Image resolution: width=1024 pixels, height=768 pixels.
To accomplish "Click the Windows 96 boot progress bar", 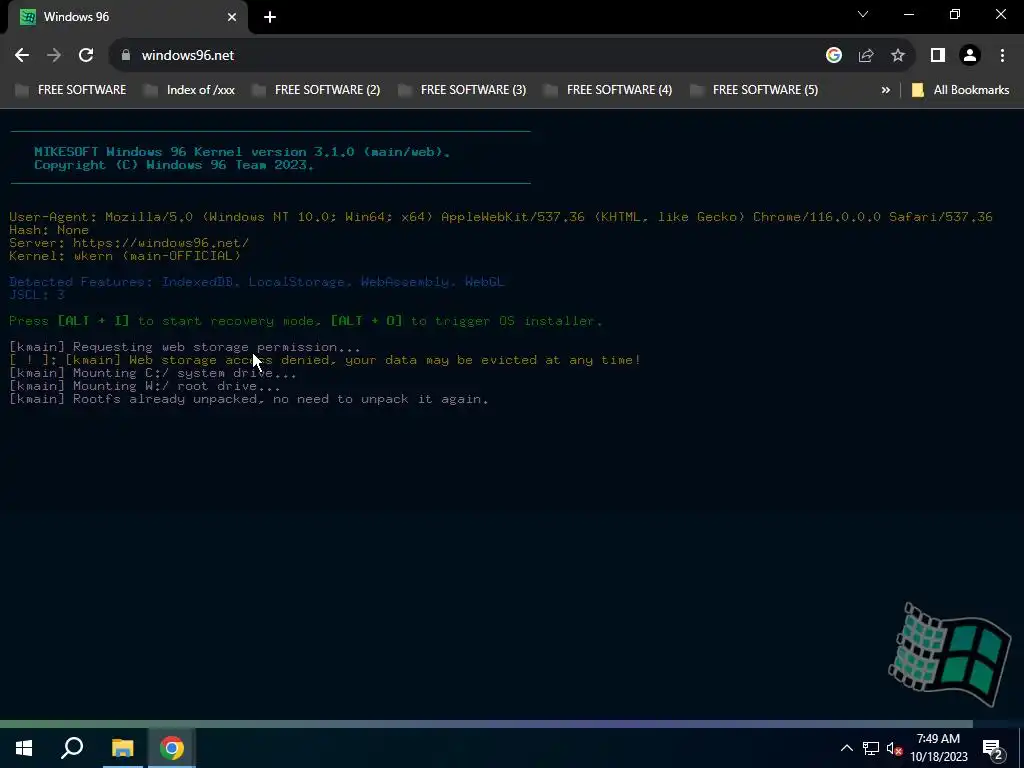I will [487, 724].
